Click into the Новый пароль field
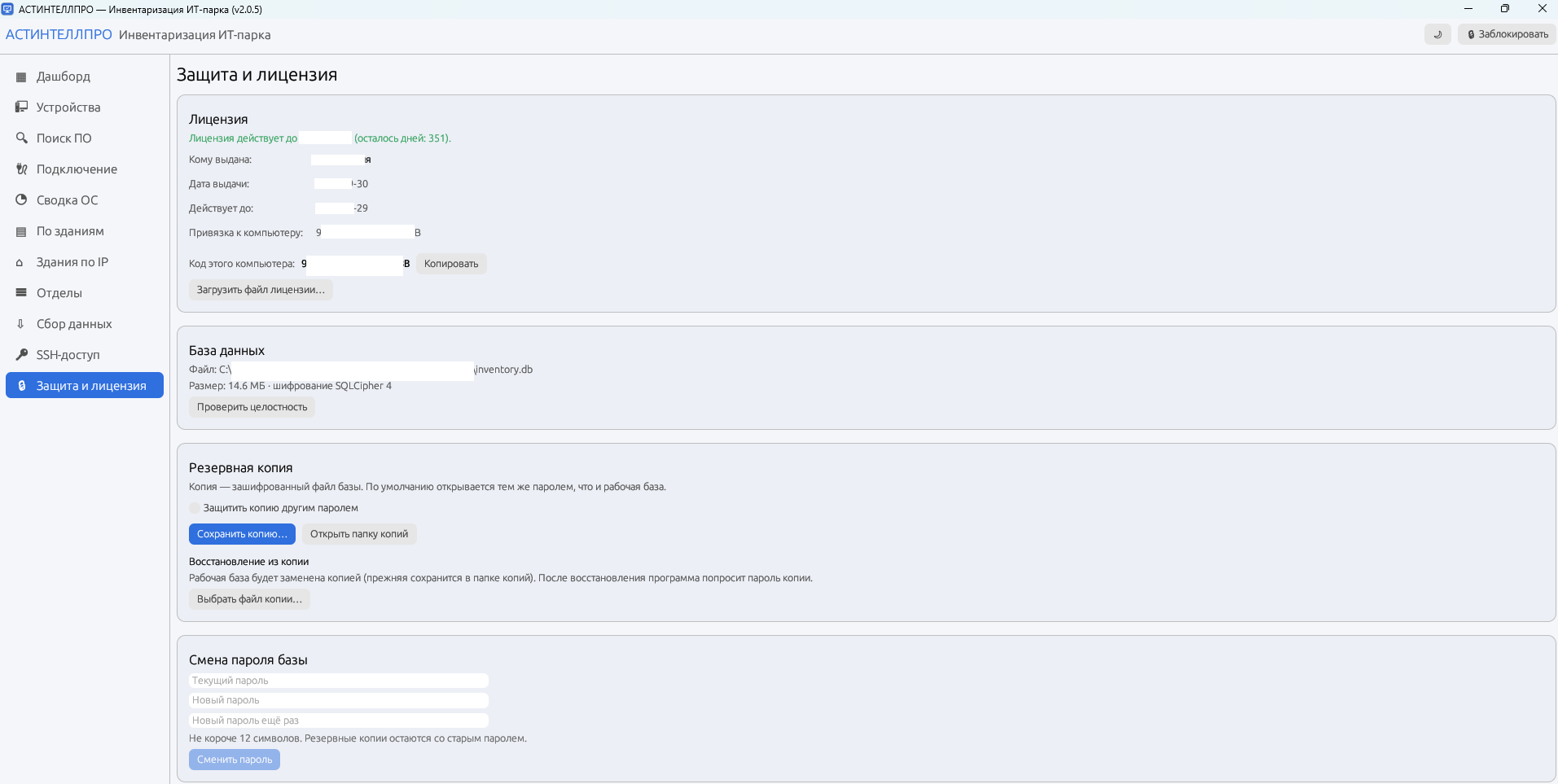1558x784 pixels. pyautogui.click(x=339, y=700)
